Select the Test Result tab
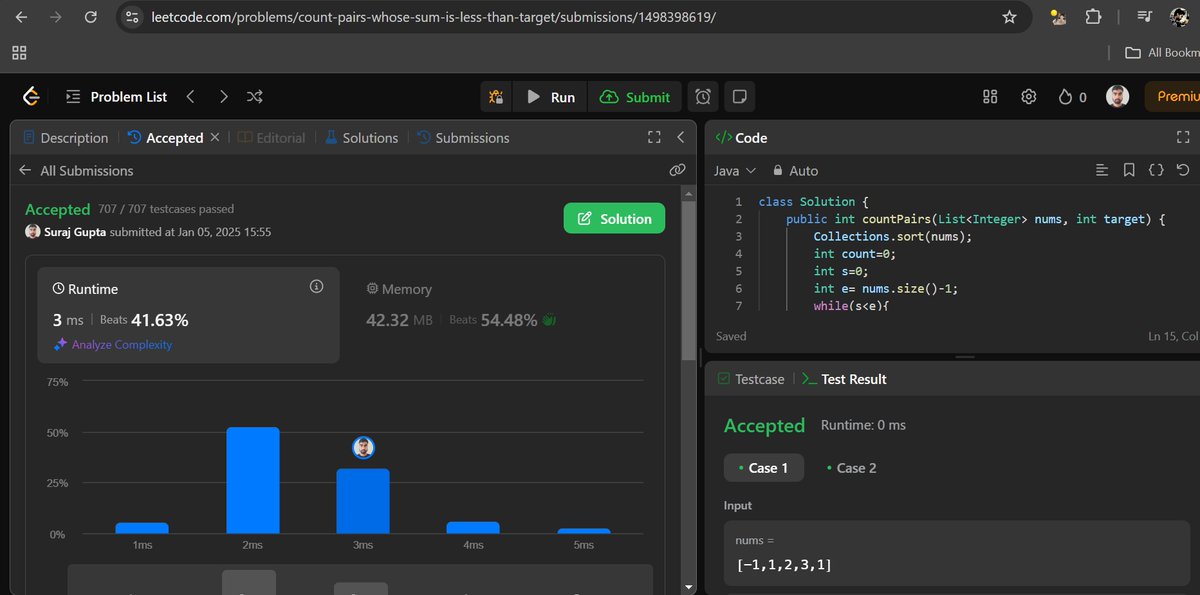The width and height of the screenshot is (1200, 595). [x=844, y=379]
